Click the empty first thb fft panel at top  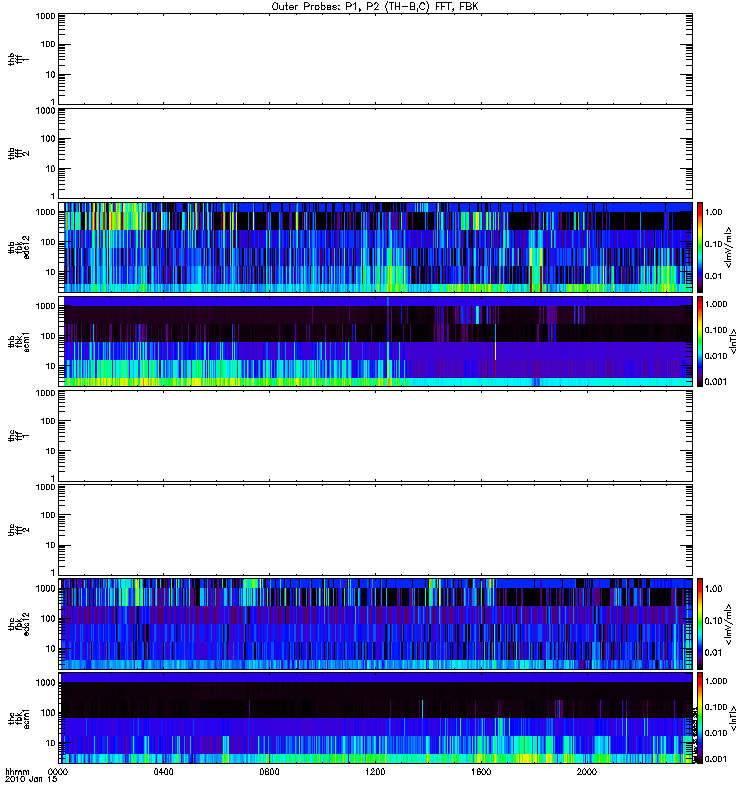click(x=375, y=59)
